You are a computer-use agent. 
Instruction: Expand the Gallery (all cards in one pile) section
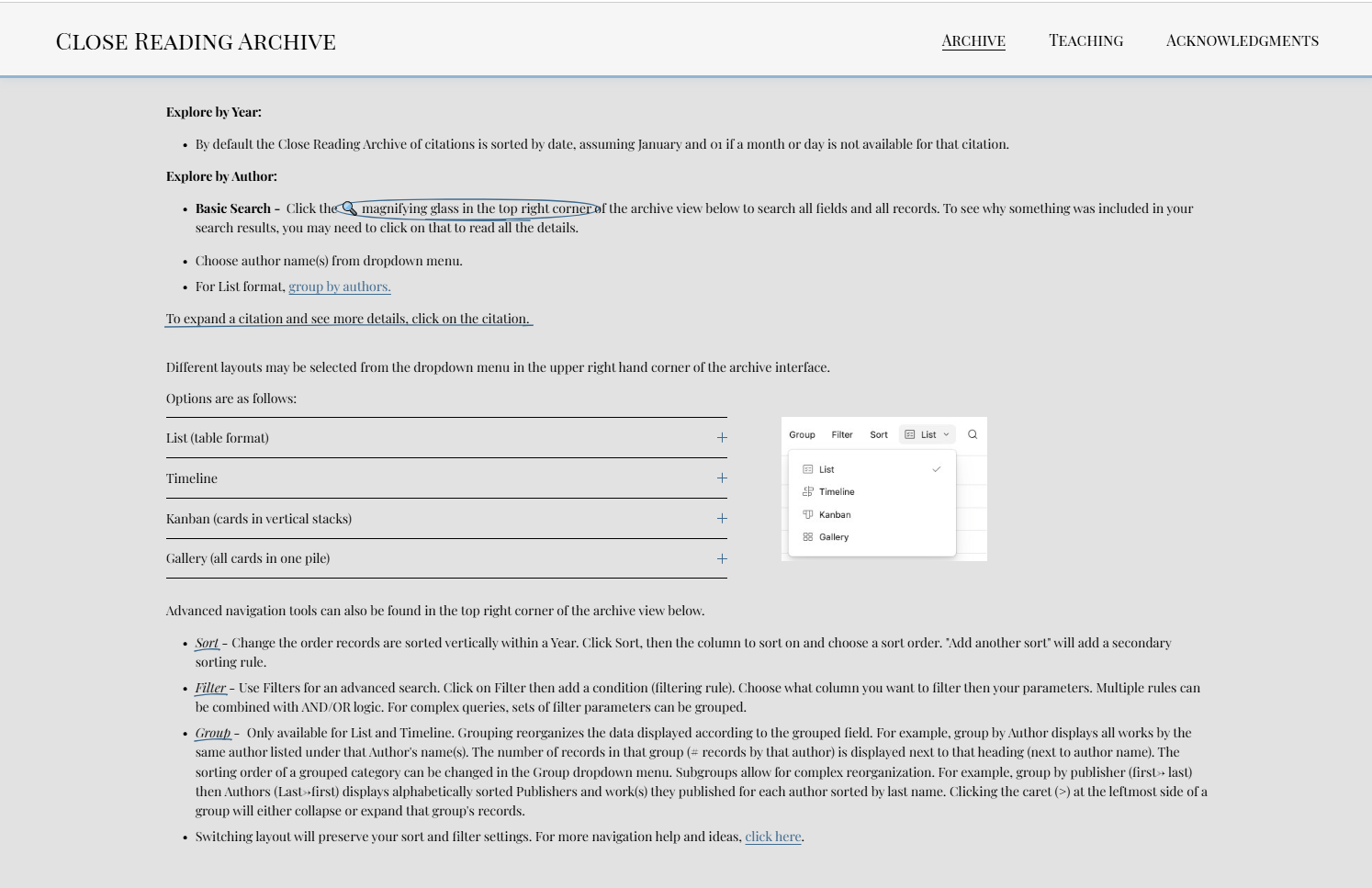point(722,558)
